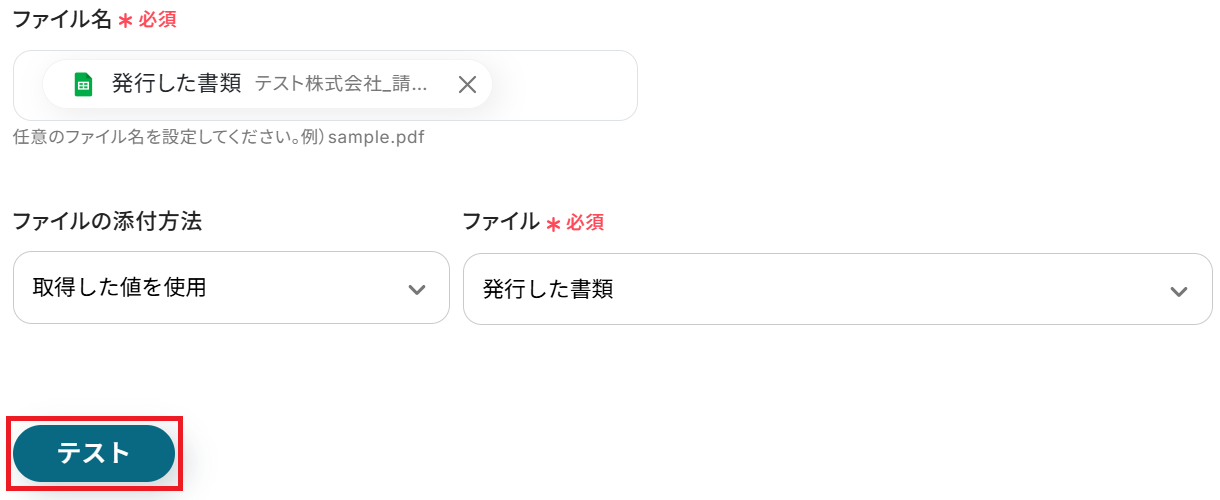The height and width of the screenshot is (500, 1220).
Task: Click red asterisk next to ファイル label
Action: point(553,224)
